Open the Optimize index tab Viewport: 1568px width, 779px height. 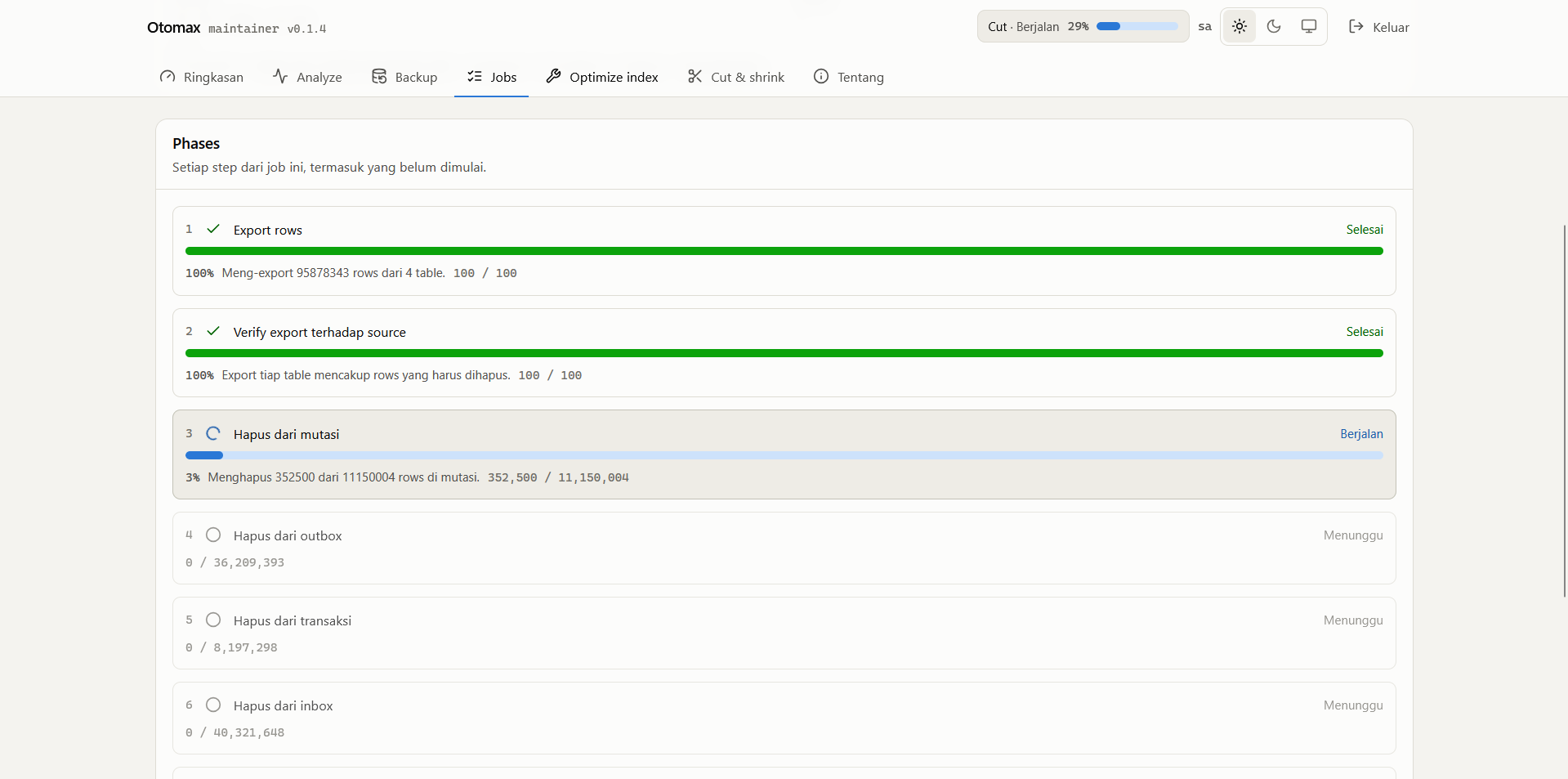pos(602,77)
